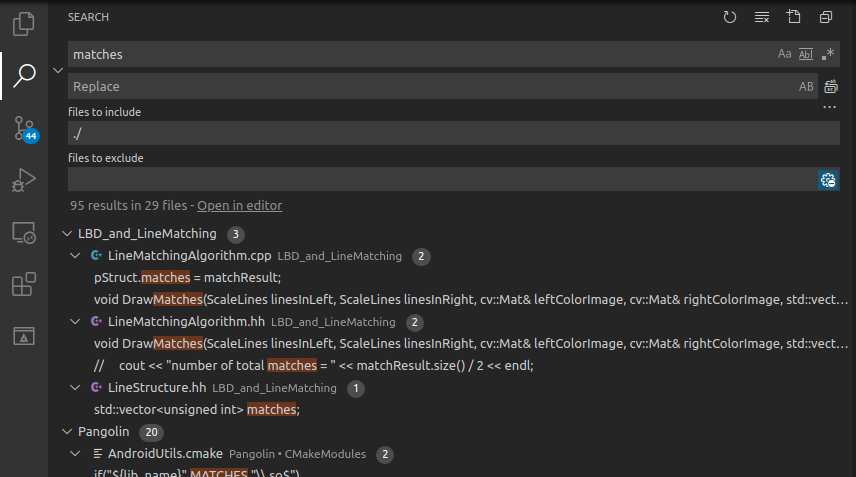Viewport: 856px width, 477px height.
Task: Select the Pangolin folder label
Action: 104,432
